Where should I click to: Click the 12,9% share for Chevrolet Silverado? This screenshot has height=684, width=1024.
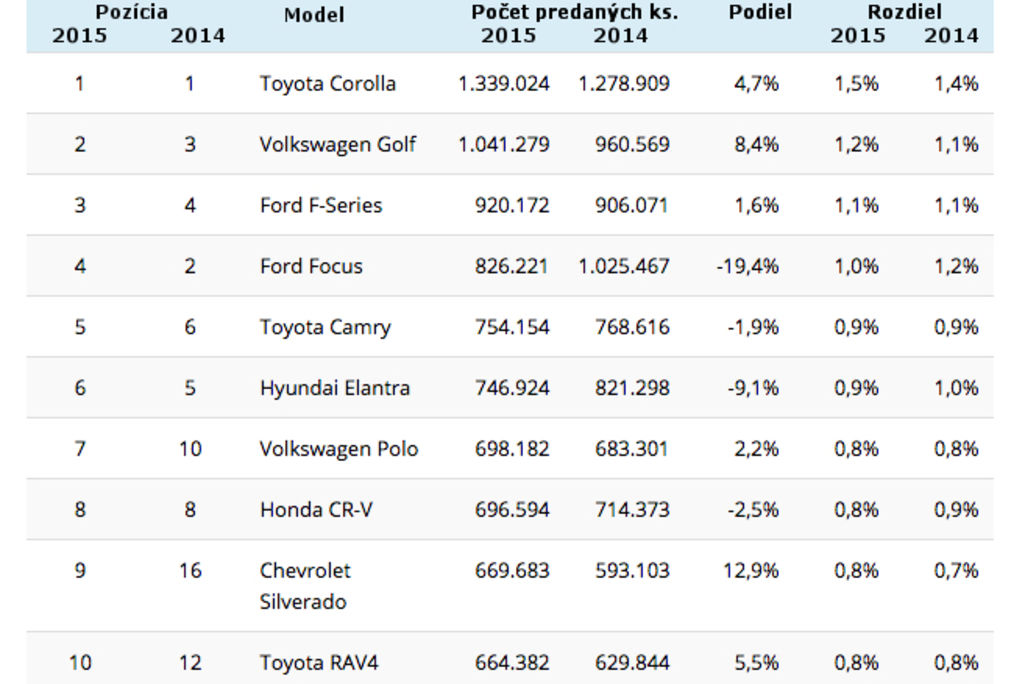[750, 571]
